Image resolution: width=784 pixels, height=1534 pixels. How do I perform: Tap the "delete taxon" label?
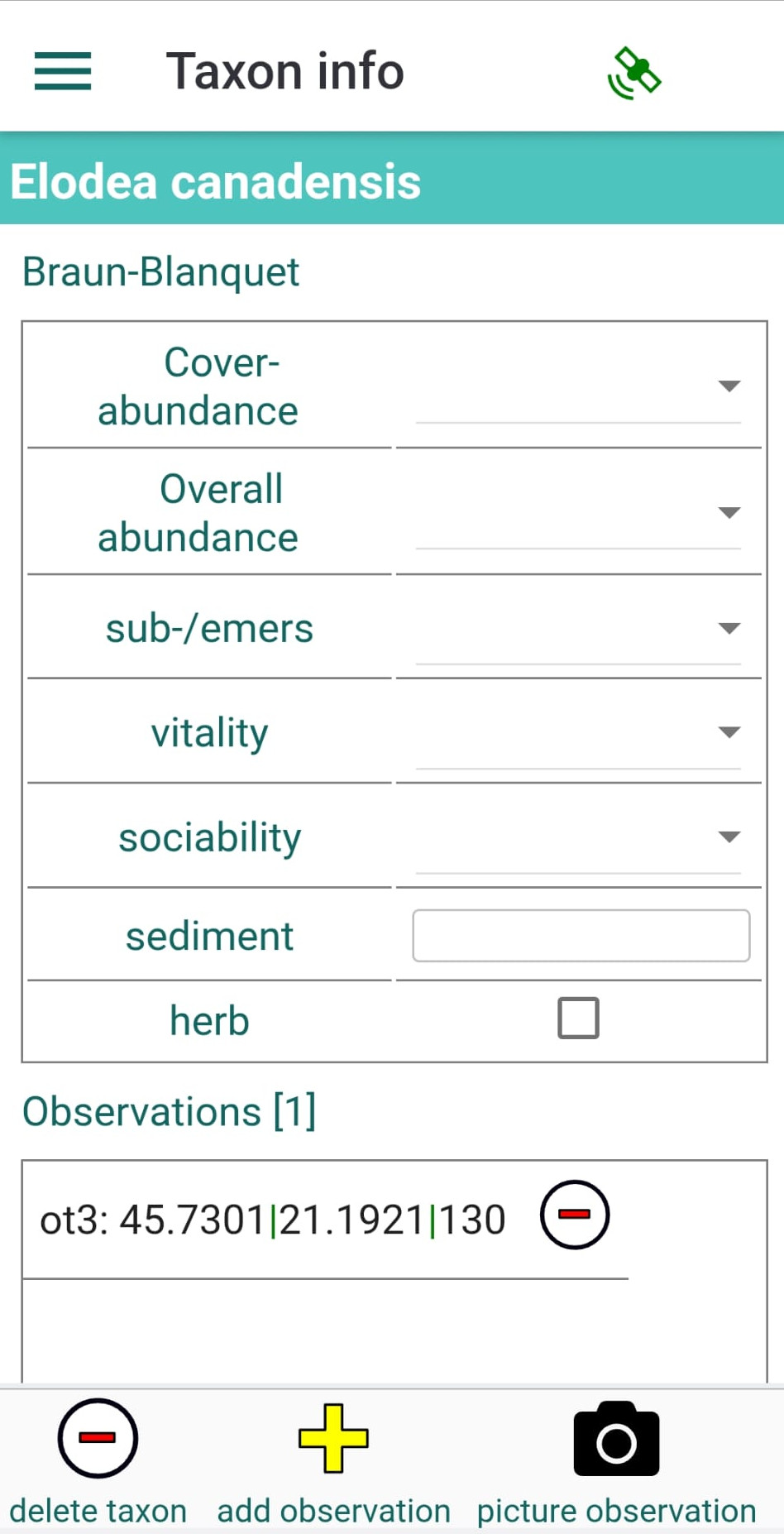pyautogui.click(x=98, y=1511)
